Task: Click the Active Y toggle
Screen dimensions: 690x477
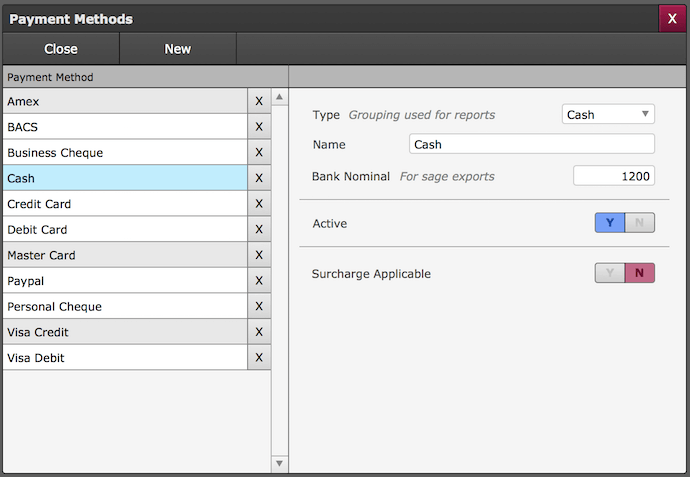Action: [x=610, y=223]
